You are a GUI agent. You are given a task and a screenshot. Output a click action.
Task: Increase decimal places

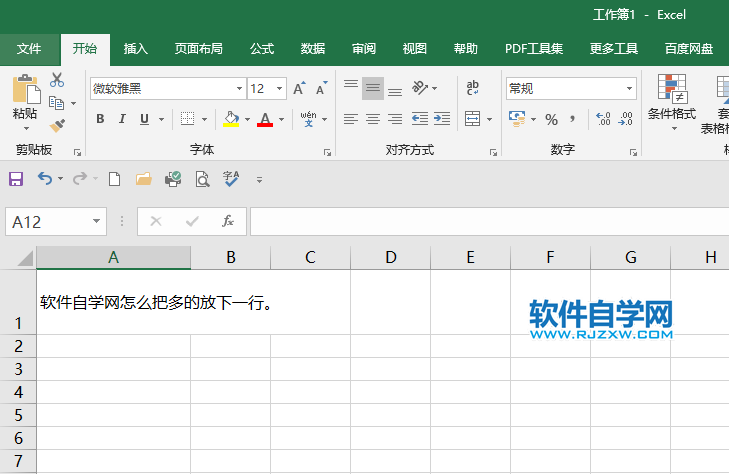click(603, 119)
